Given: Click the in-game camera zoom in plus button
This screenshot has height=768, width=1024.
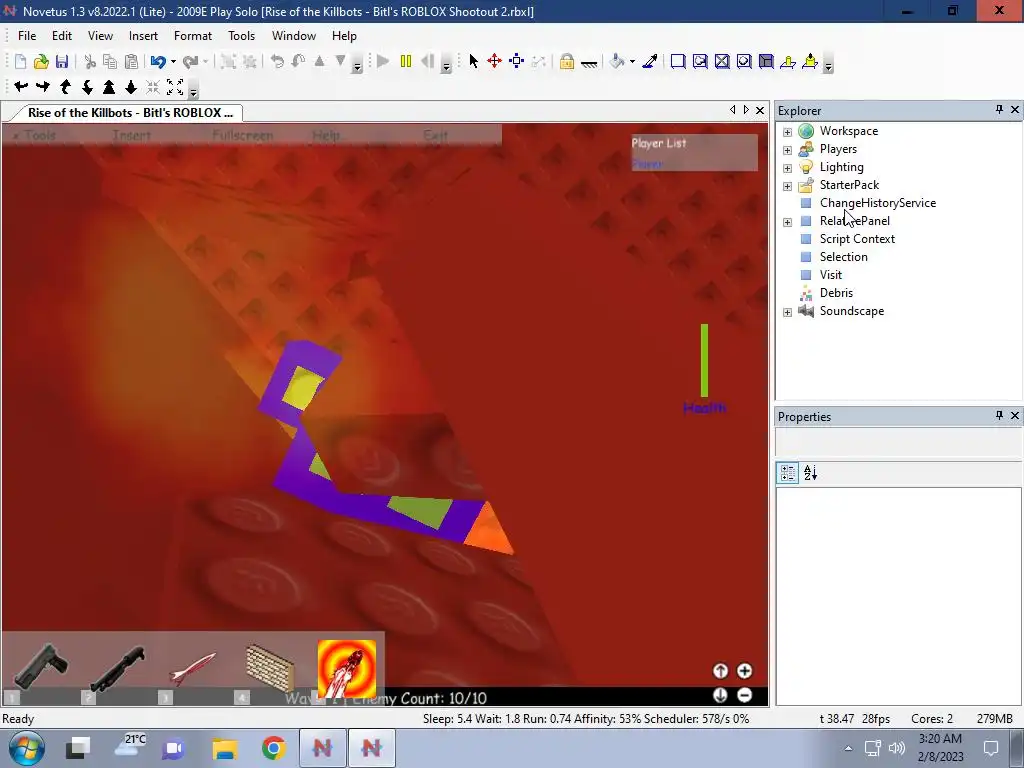Looking at the screenshot, I should (744, 671).
